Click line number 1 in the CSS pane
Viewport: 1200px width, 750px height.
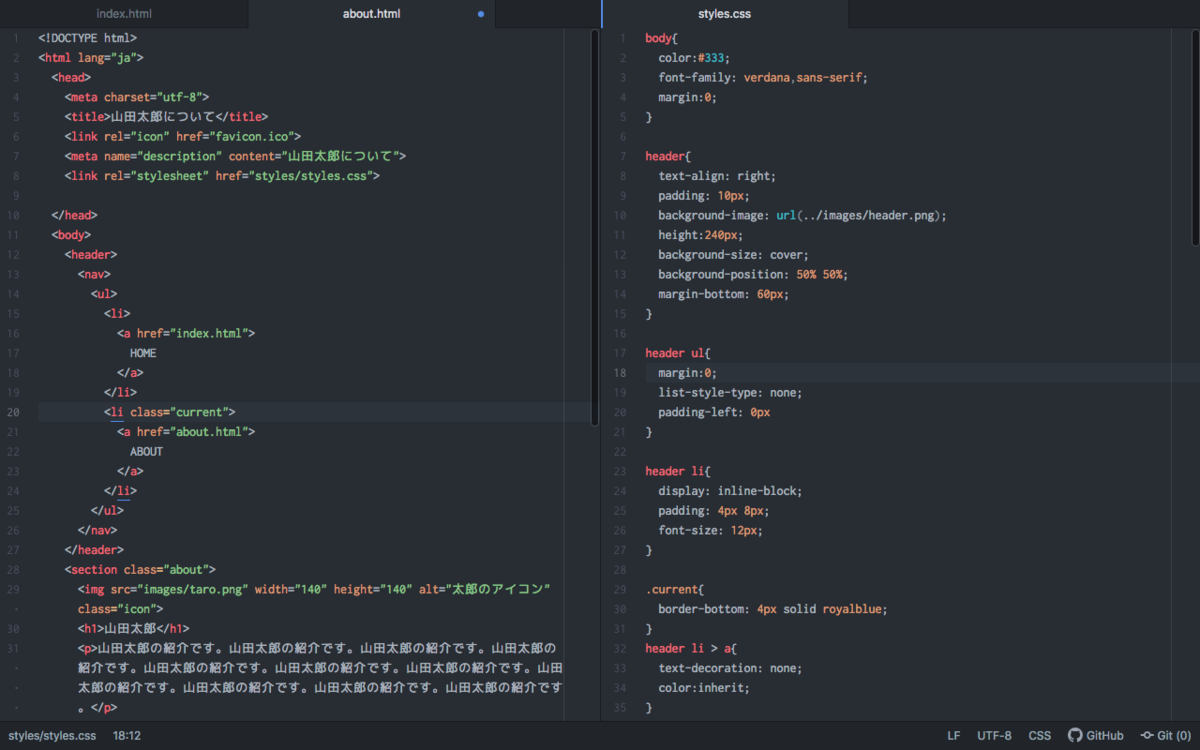(x=622, y=37)
